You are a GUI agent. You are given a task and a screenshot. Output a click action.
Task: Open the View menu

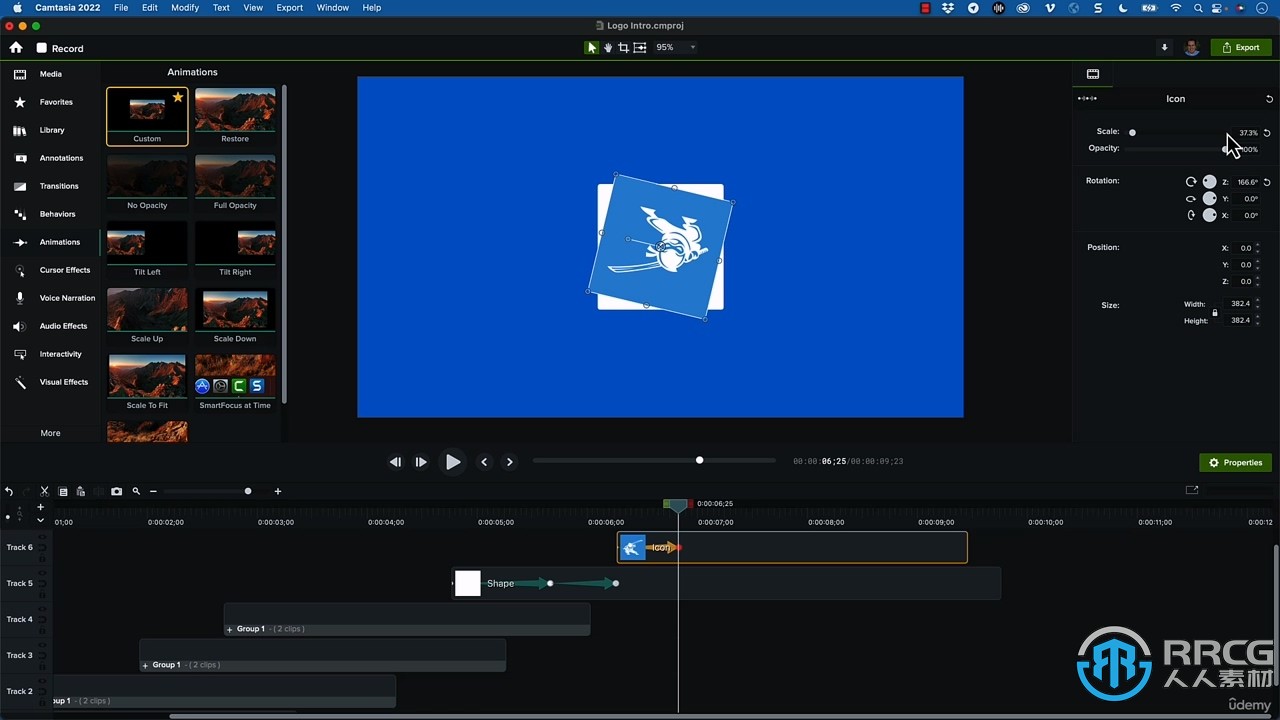pyautogui.click(x=254, y=7)
